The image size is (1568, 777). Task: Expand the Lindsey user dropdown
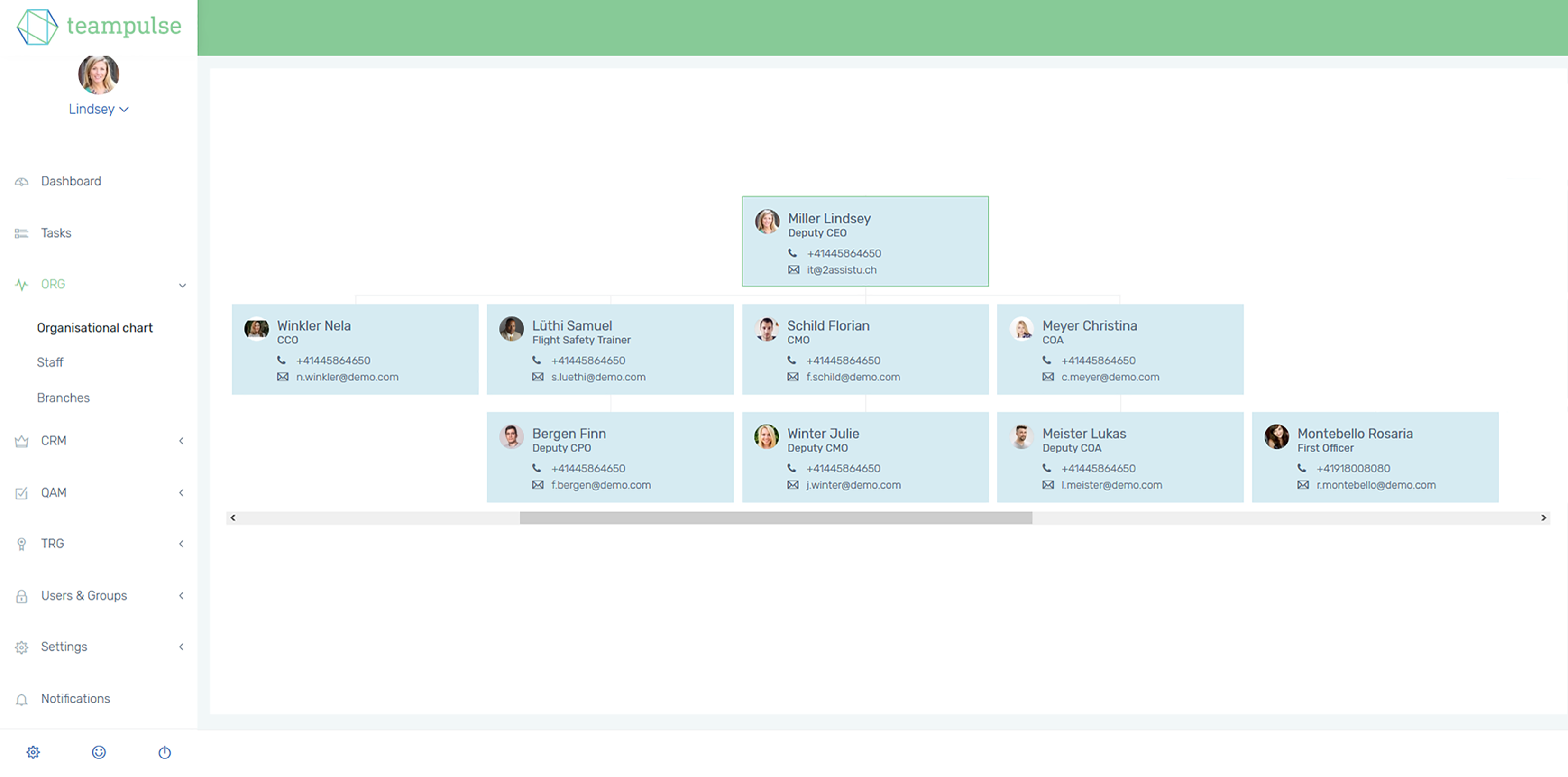[99, 109]
